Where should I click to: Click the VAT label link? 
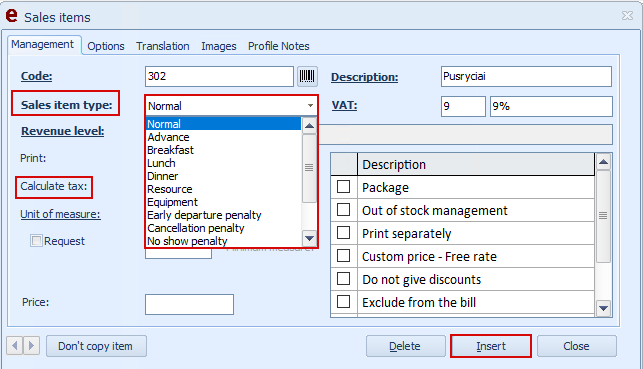coord(344,105)
